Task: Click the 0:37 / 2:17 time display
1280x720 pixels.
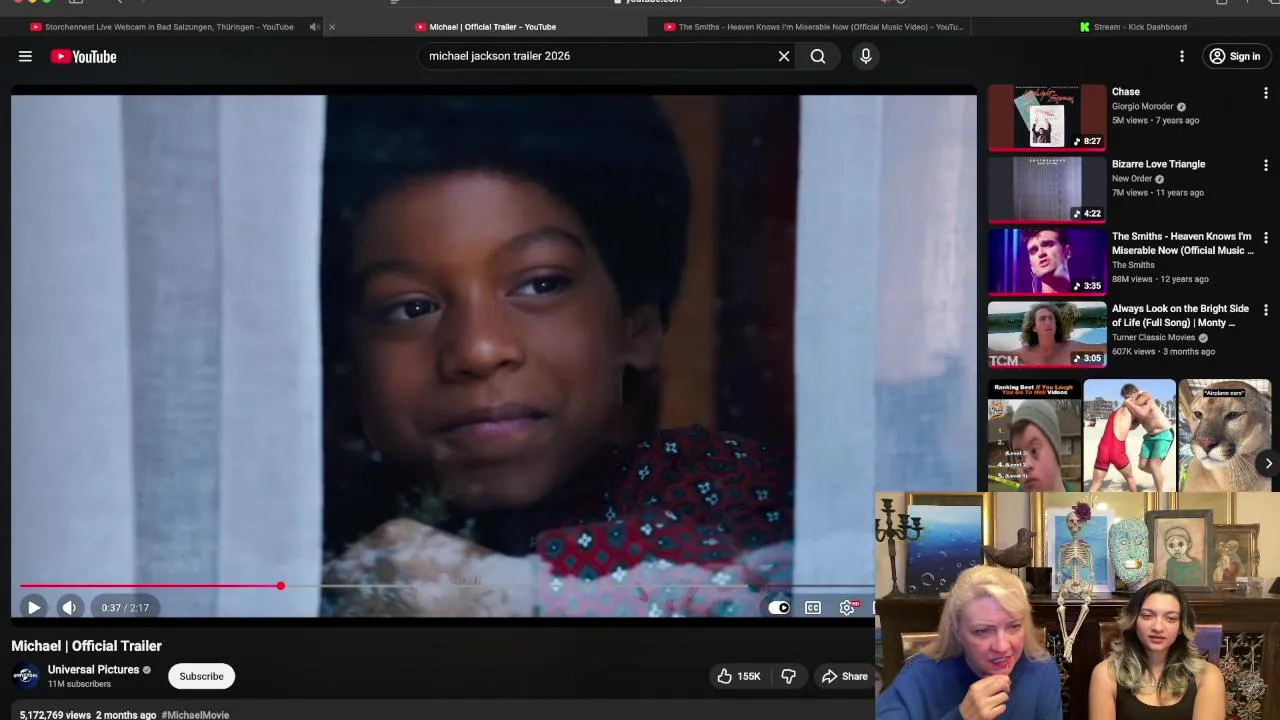Action: [125, 607]
